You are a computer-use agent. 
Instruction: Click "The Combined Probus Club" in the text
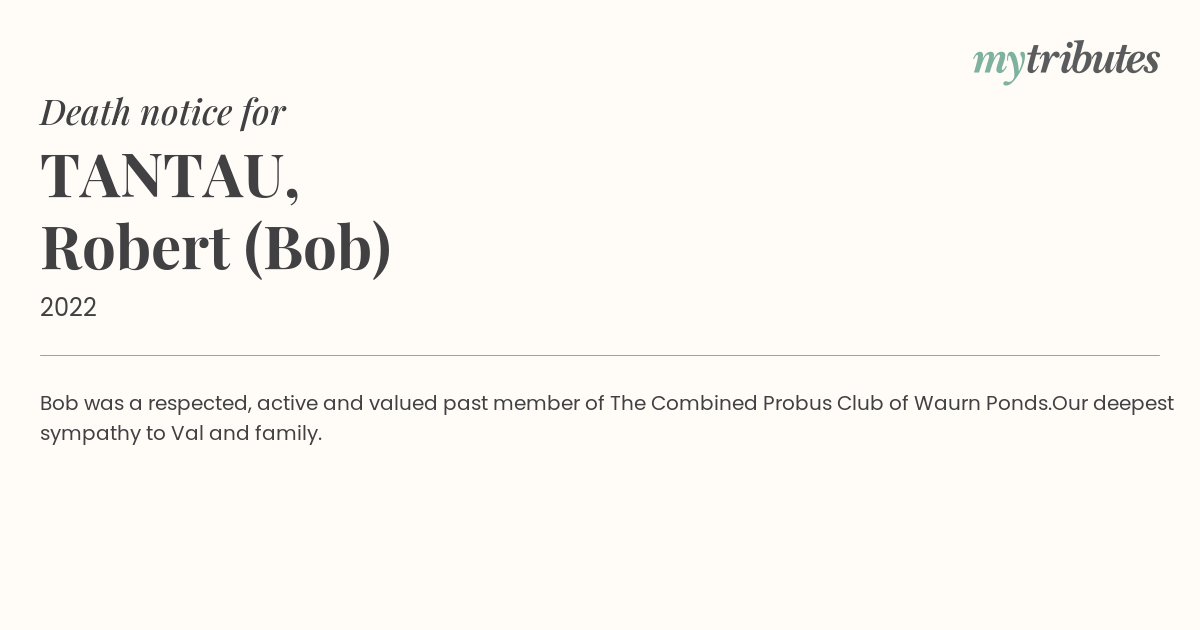746,403
